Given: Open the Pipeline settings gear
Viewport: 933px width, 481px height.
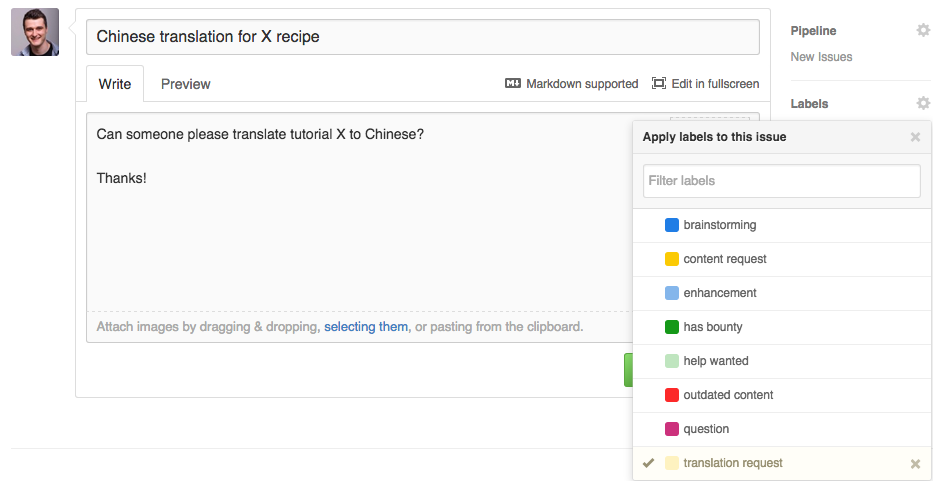Looking at the screenshot, I should (x=922, y=31).
